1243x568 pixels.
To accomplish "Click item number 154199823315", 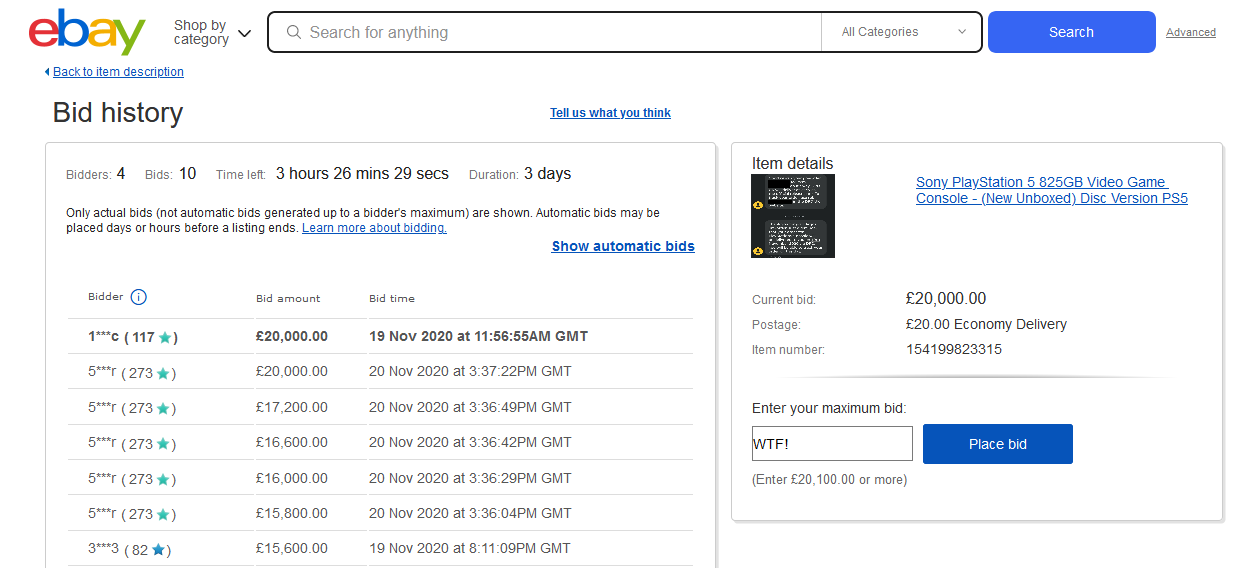I will 954,349.
